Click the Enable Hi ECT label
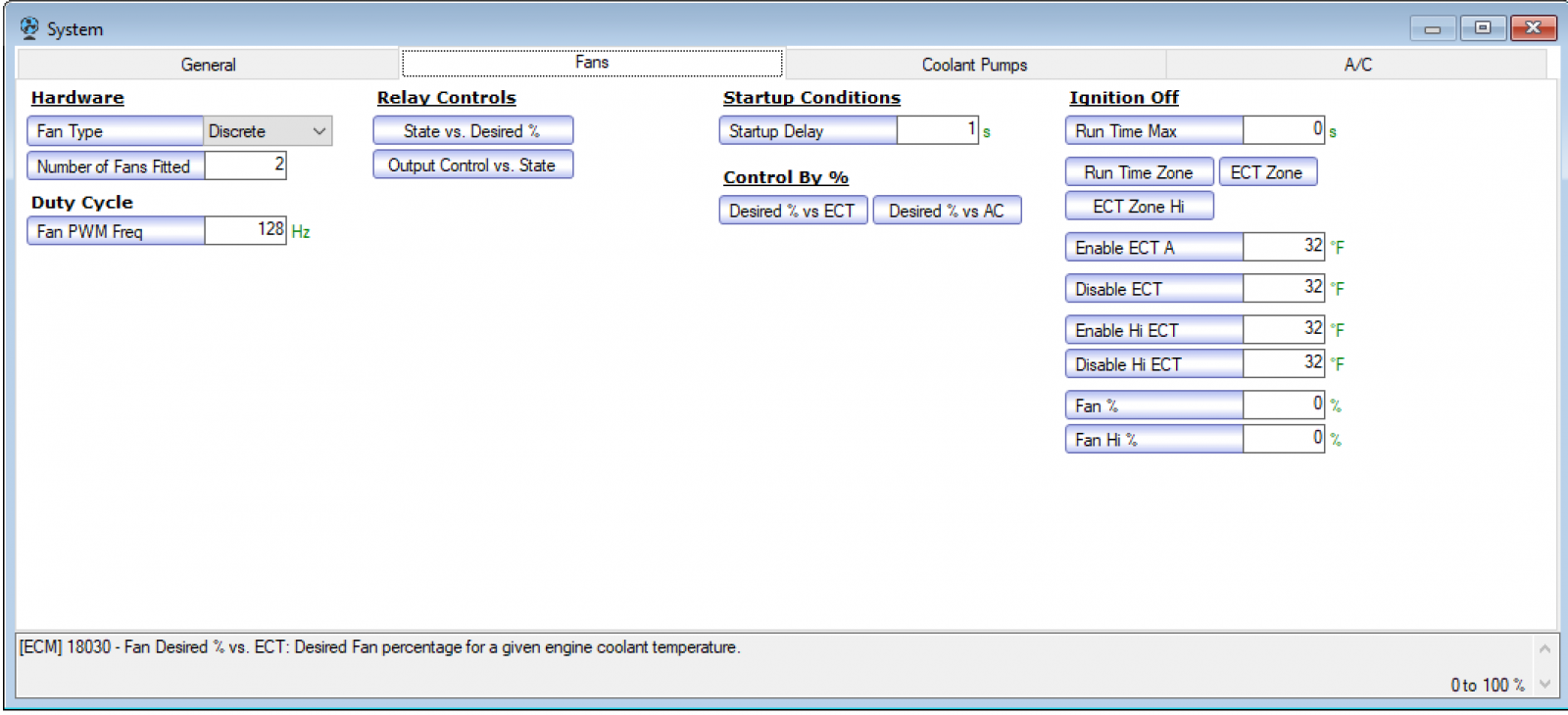The height and width of the screenshot is (715, 1568). 1153,329
